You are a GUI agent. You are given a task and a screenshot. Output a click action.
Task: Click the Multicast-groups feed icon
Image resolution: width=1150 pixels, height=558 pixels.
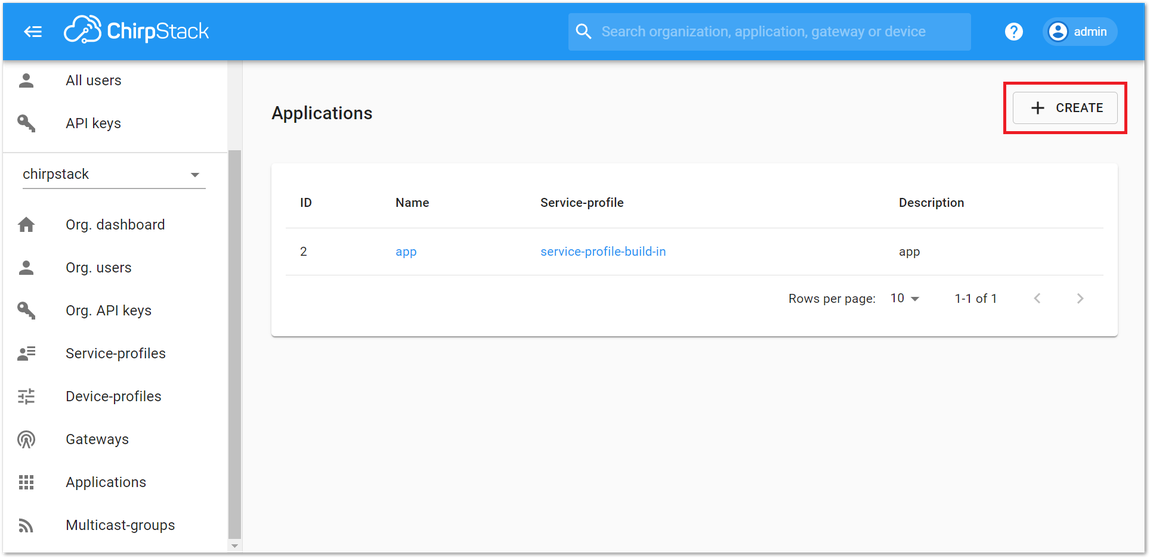coord(26,526)
